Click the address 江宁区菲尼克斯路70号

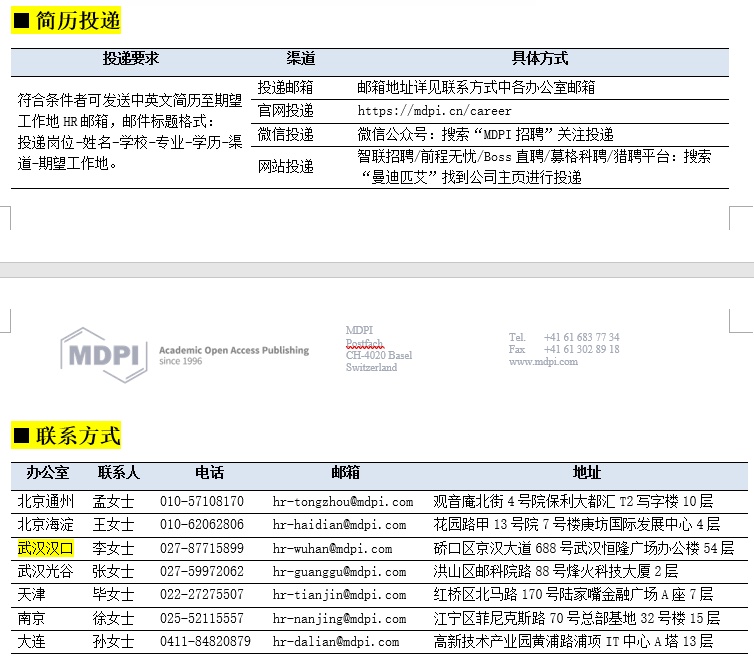(x=506, y=619)
